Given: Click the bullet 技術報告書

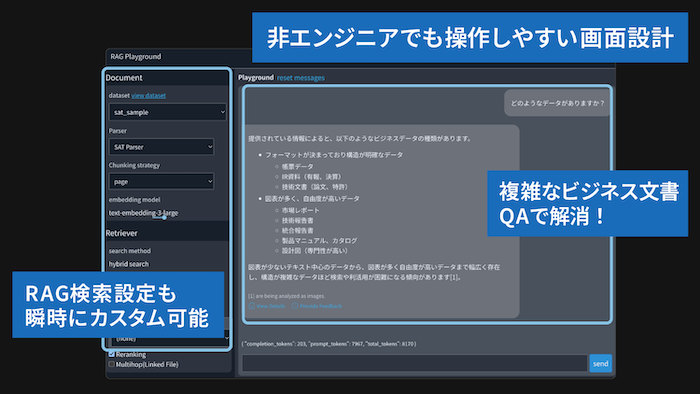Looking at the screenshot, I should 297,220.
